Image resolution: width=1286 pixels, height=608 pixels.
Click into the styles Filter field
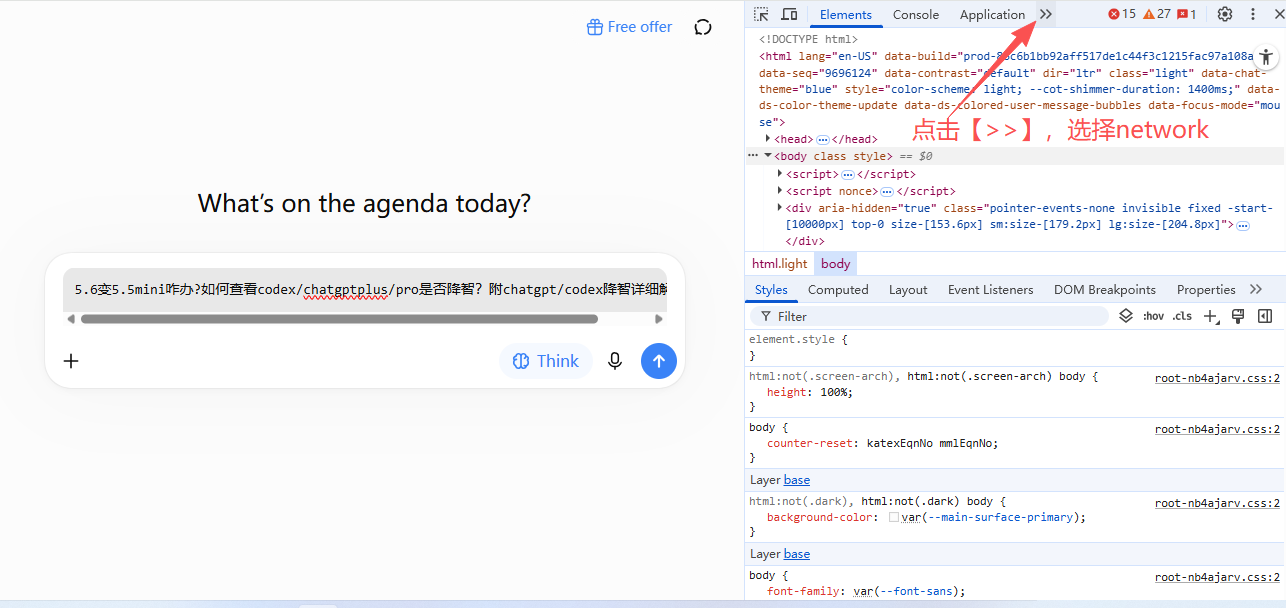click(930, 316)
